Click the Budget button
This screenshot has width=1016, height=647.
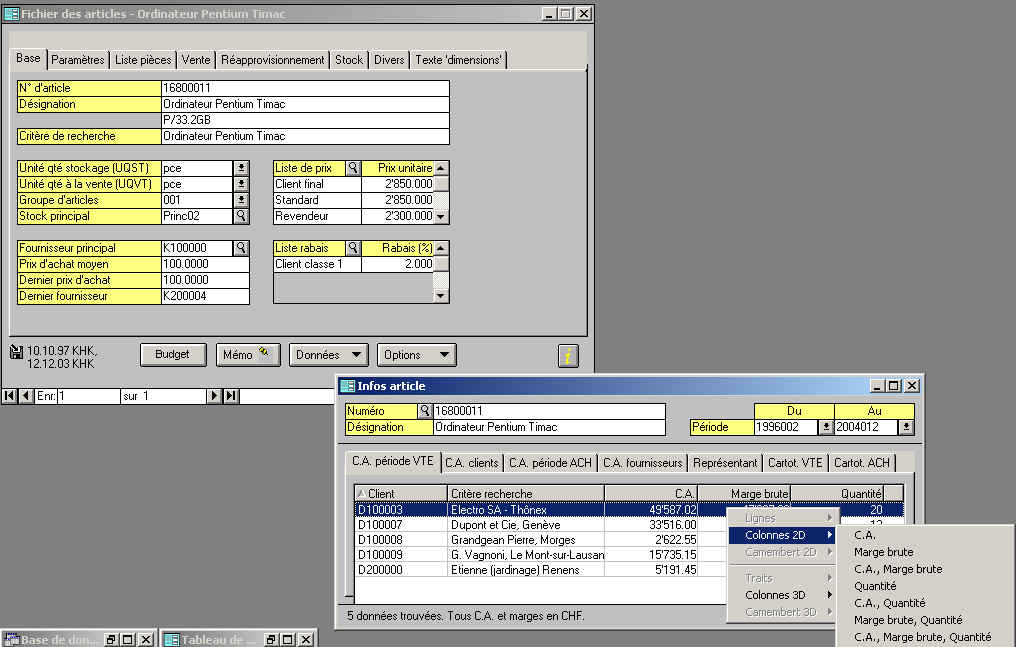[x=172, y=355]
